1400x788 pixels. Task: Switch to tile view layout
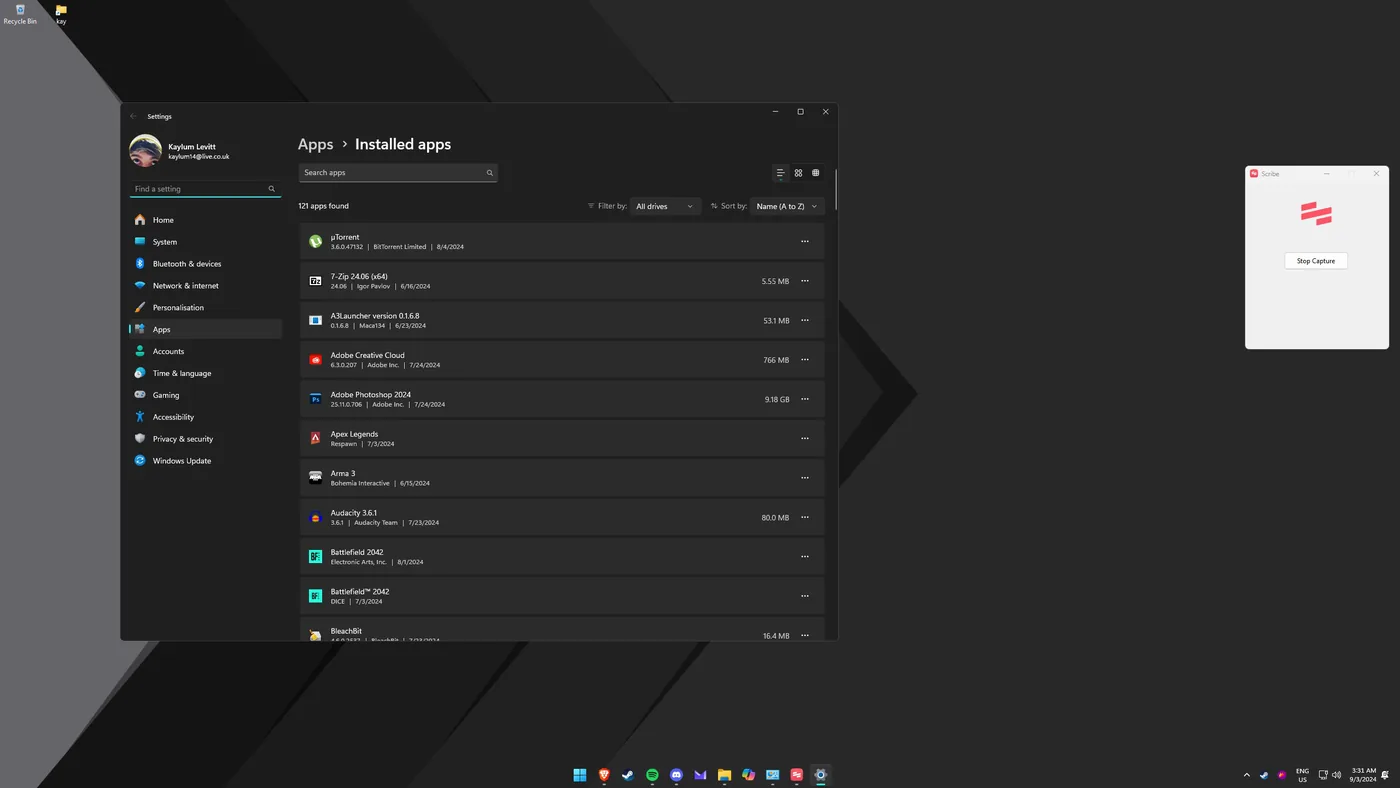coord(815,173)
